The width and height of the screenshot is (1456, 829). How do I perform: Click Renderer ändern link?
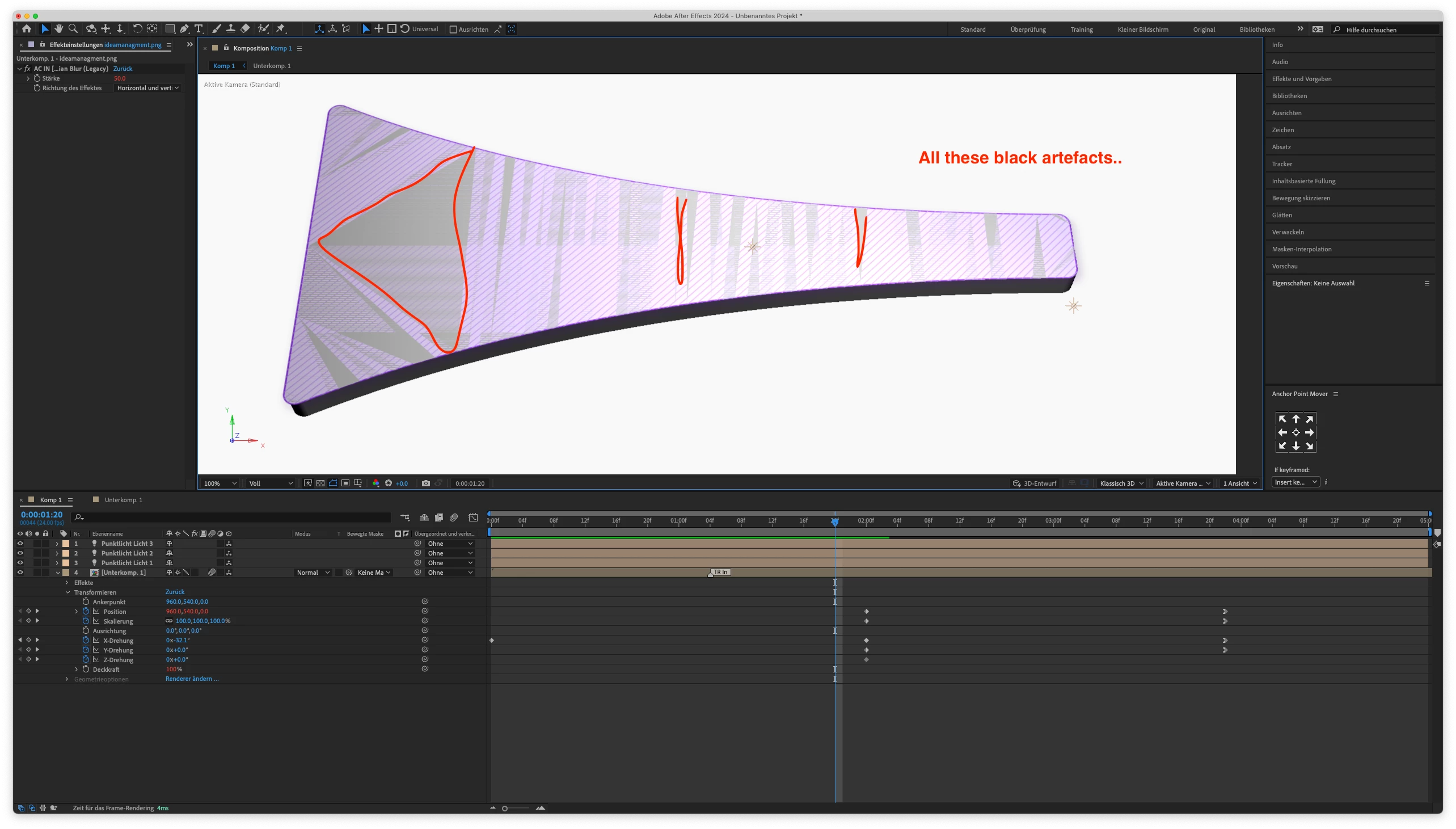(x=192, y=679)
